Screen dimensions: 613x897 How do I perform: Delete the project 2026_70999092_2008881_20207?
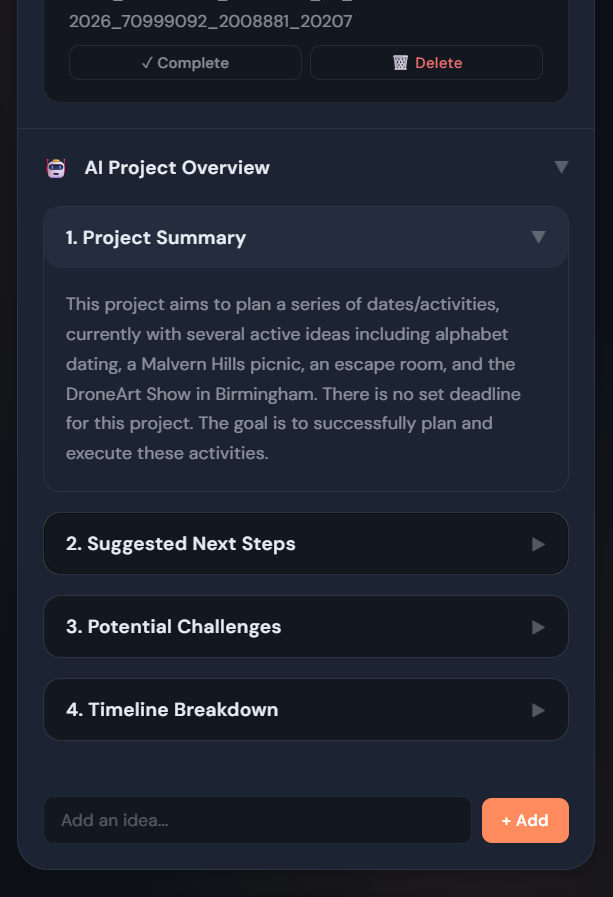click(x=426, y=62)
